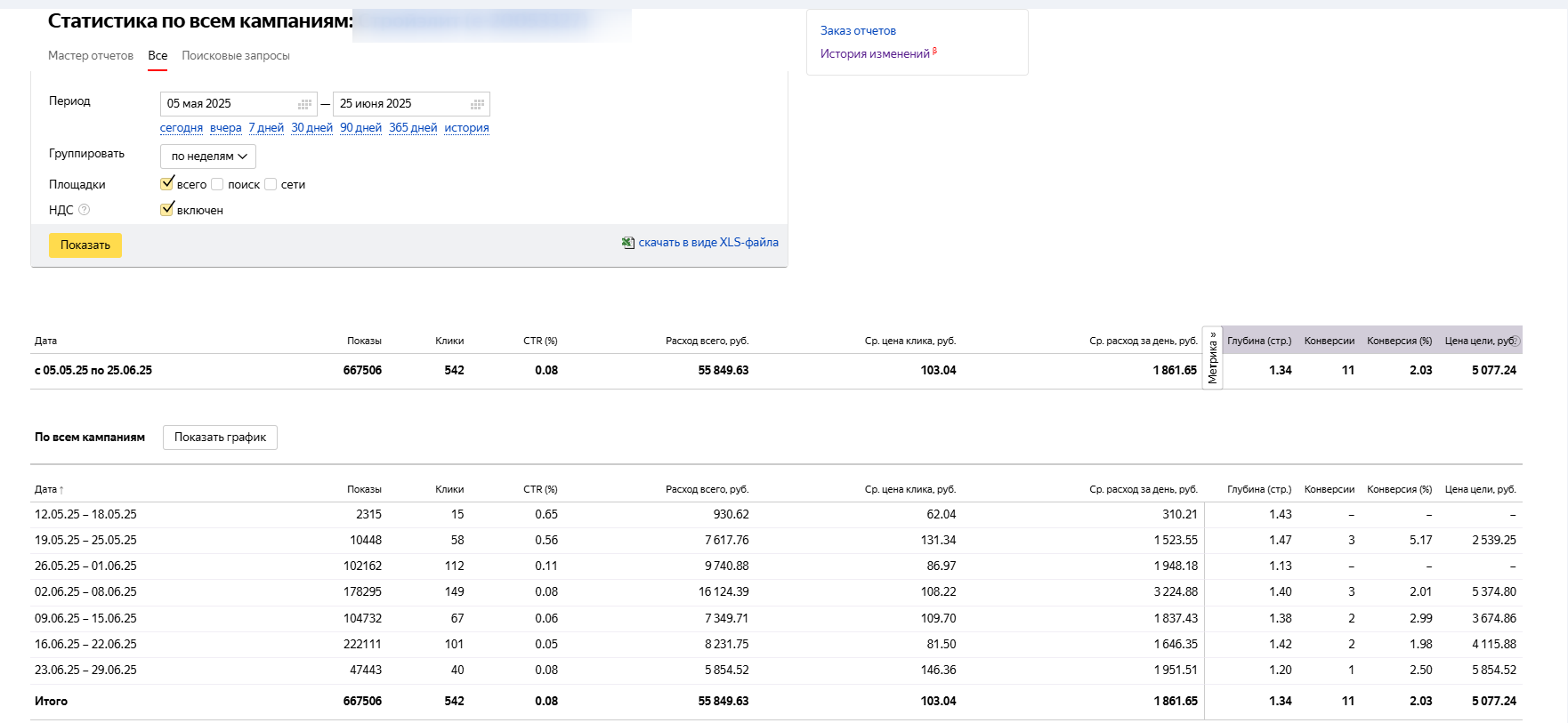Click daily spend value '3 224.88'
This screenshot has height=723, width=1568.
click(1176, 591)
